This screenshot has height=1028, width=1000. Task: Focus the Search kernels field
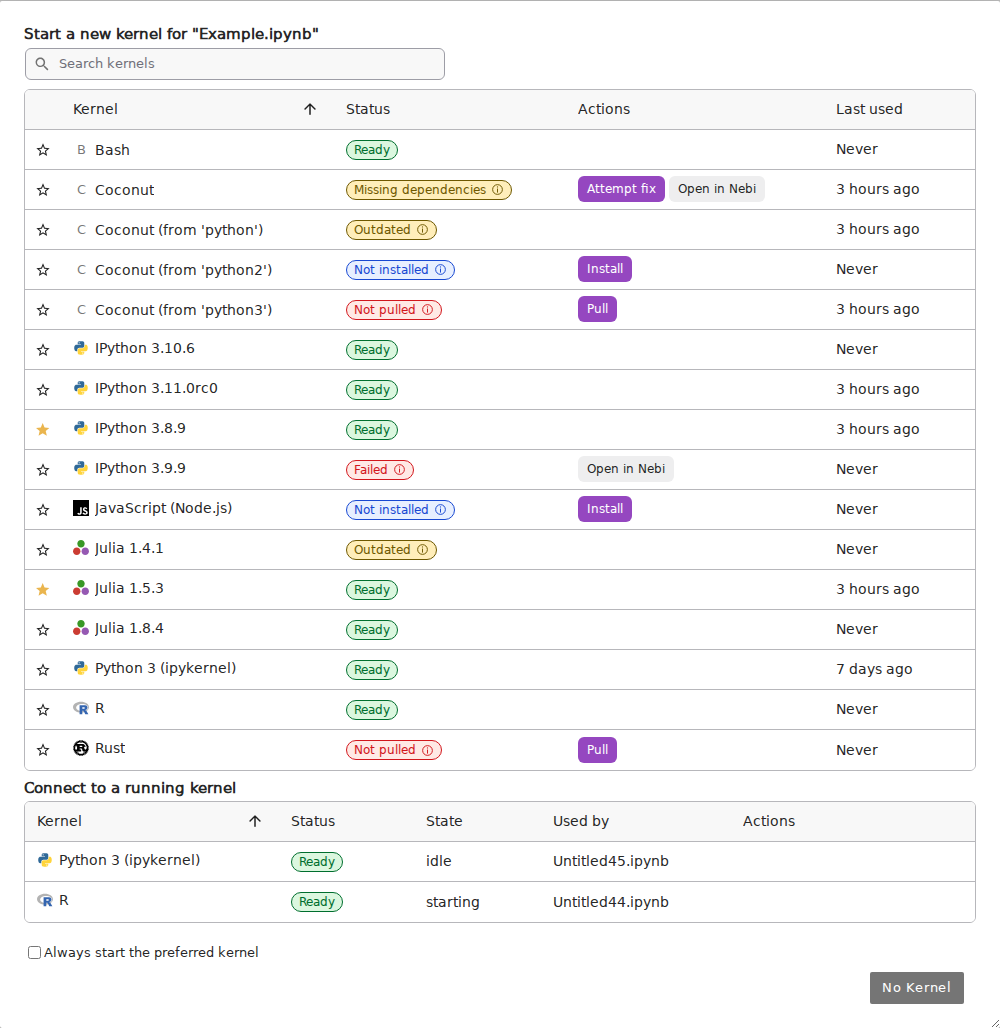(235, 64)
